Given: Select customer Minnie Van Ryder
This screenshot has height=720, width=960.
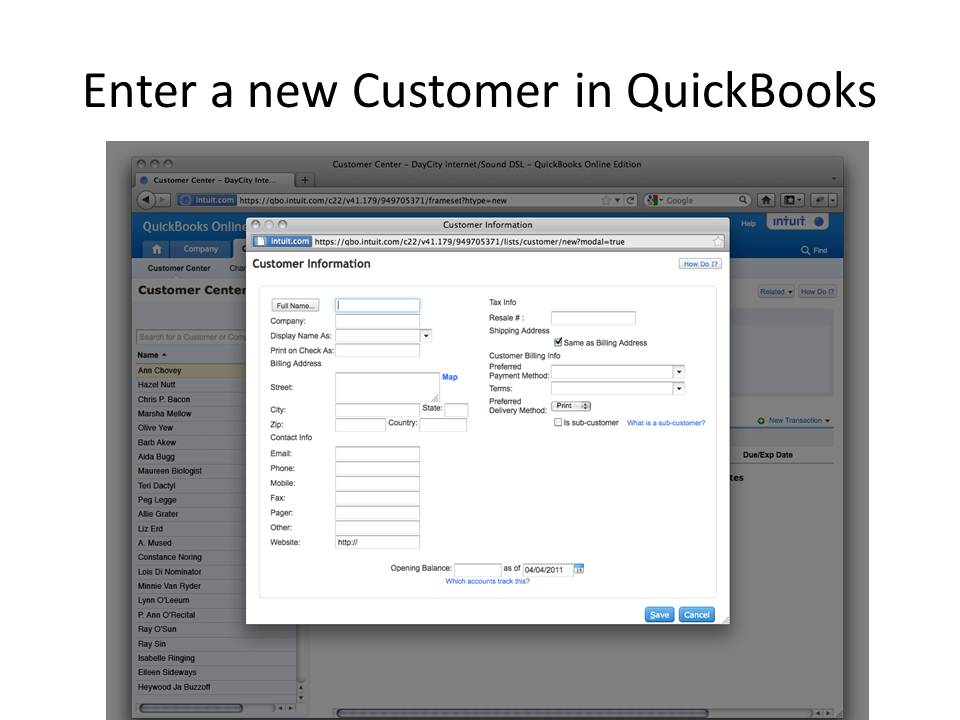Looking at the screenshot, I should pos(191,586).
